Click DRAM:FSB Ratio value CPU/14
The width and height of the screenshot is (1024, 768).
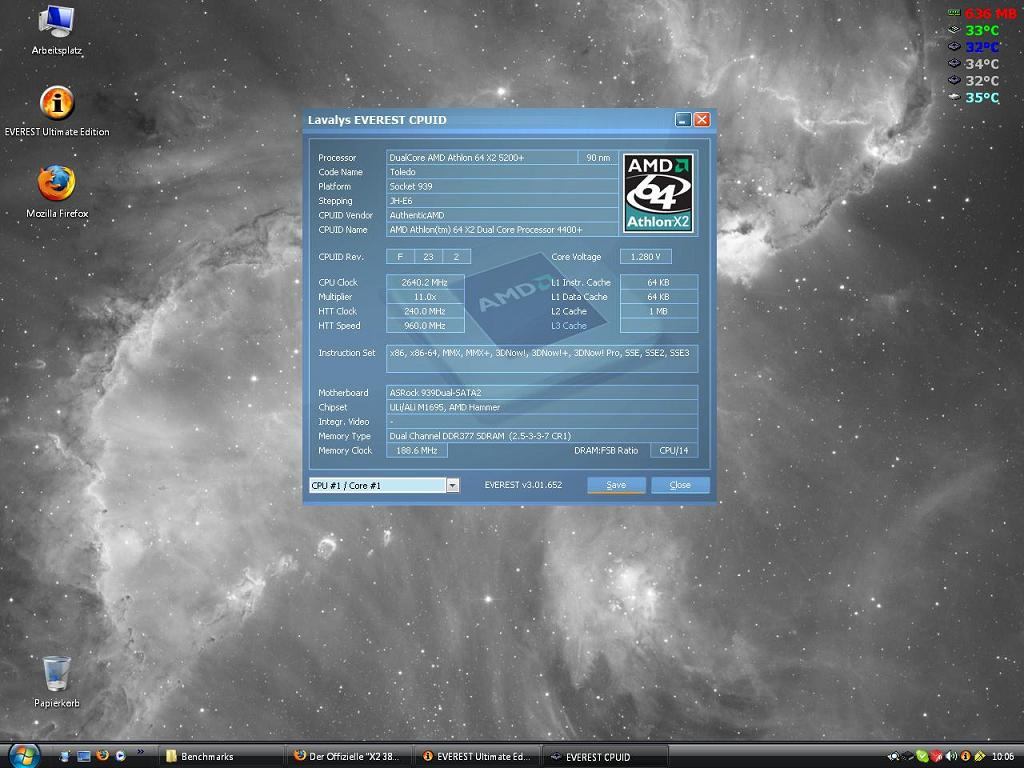pos(674,450)
